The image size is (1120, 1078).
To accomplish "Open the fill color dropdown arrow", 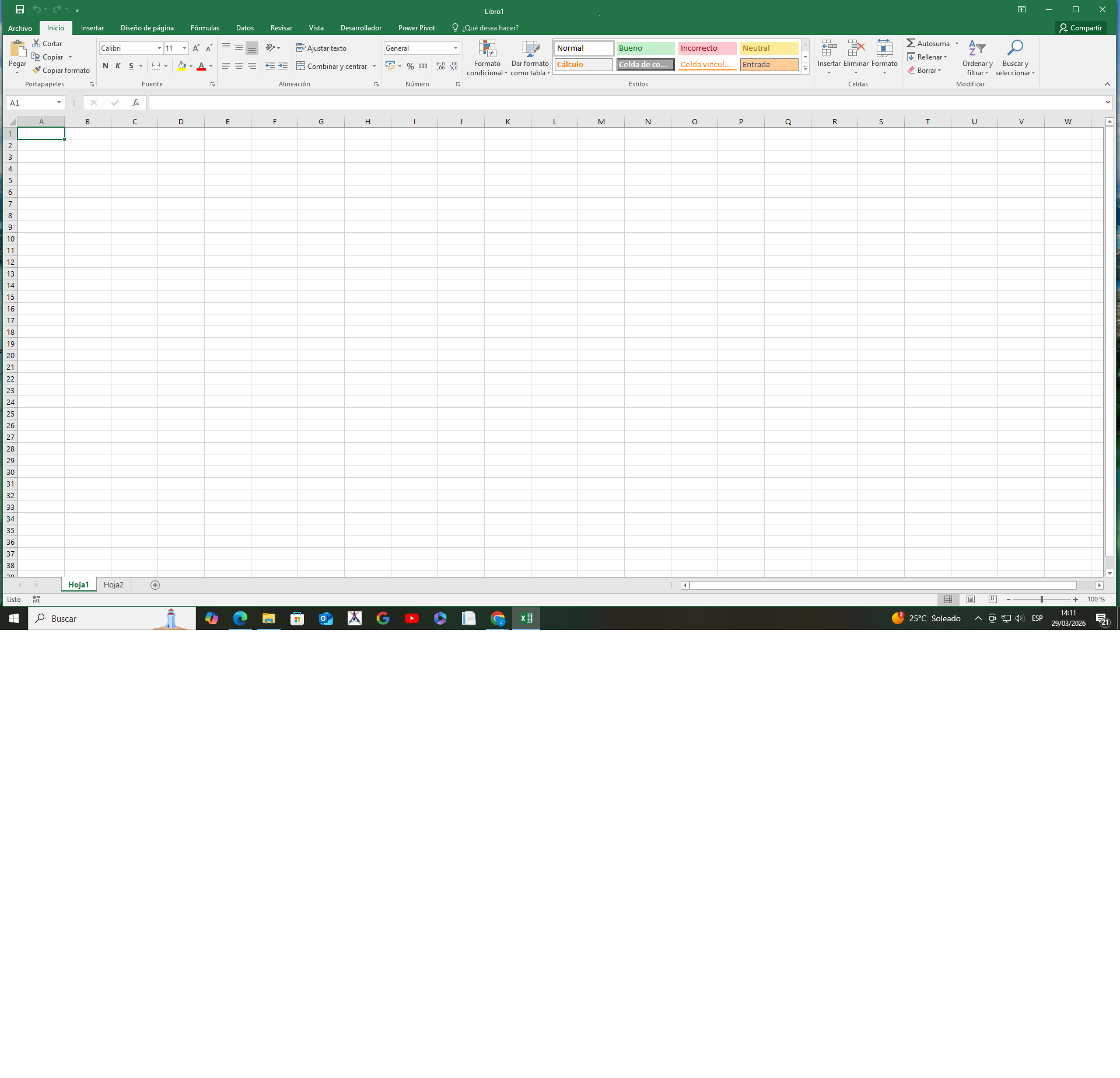I will (191, 66).
